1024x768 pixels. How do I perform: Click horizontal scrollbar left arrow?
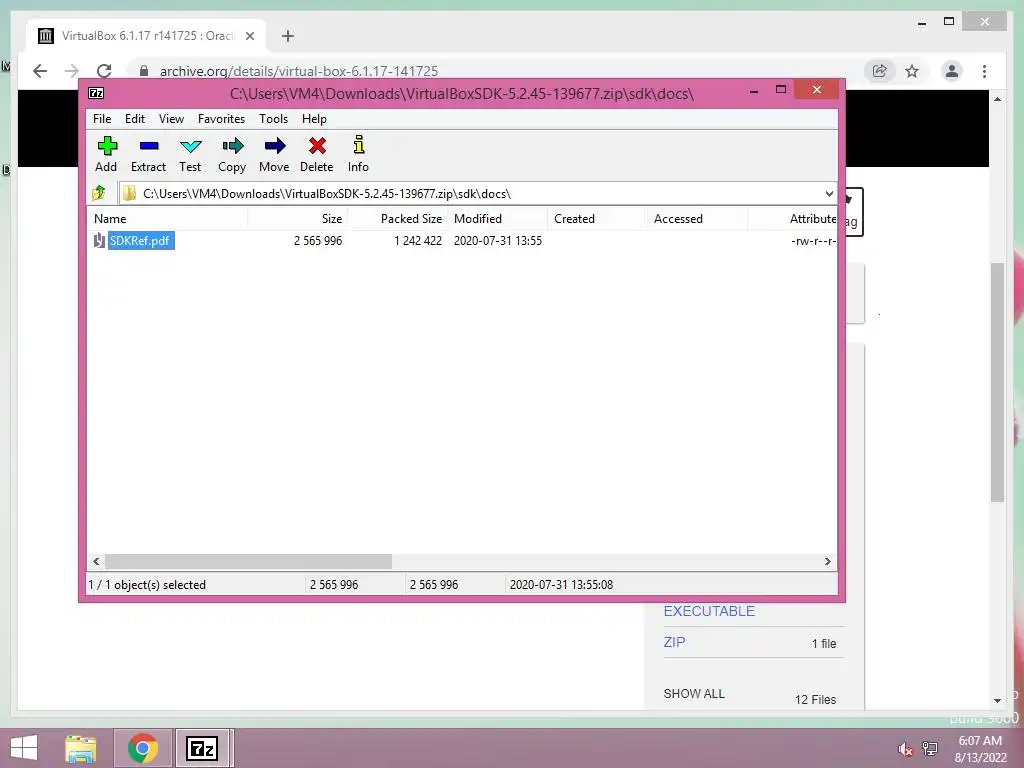point(97,562)
